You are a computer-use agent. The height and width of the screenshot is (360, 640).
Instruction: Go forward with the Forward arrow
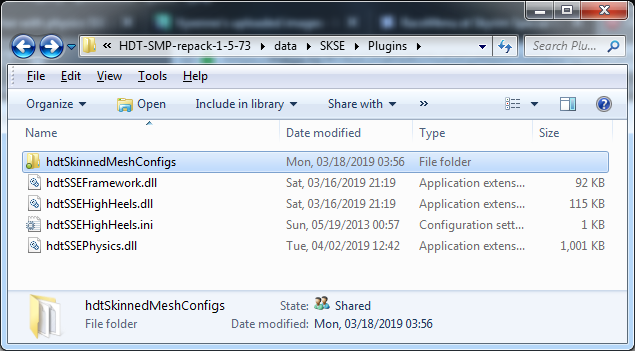tap(51, 47)
